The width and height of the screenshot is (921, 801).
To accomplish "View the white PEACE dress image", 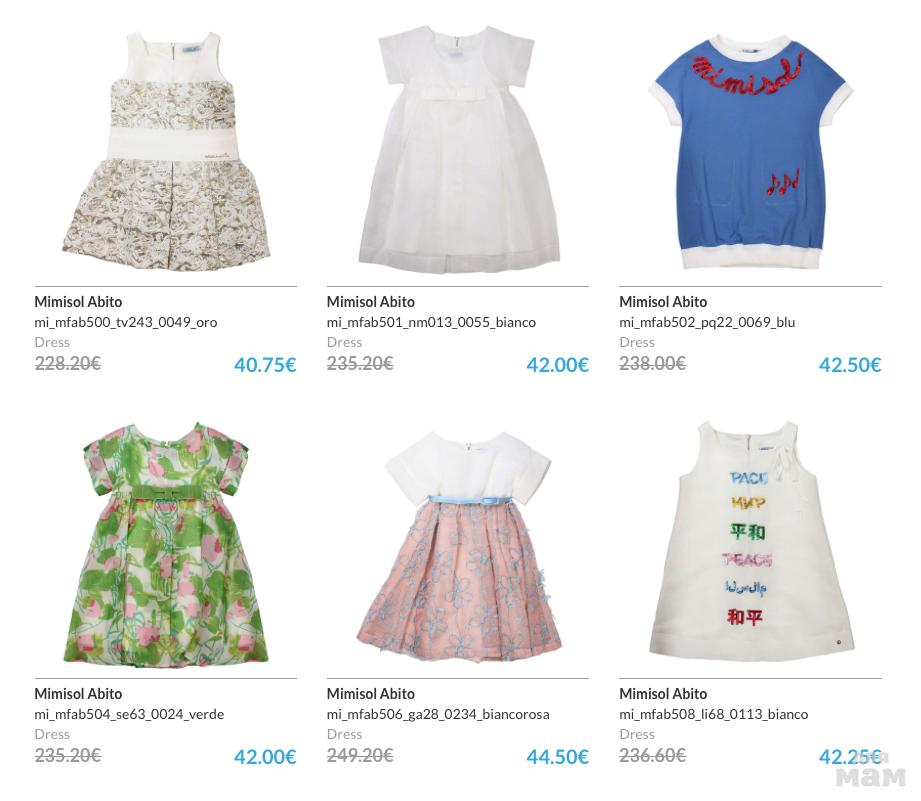I will 751,540.
